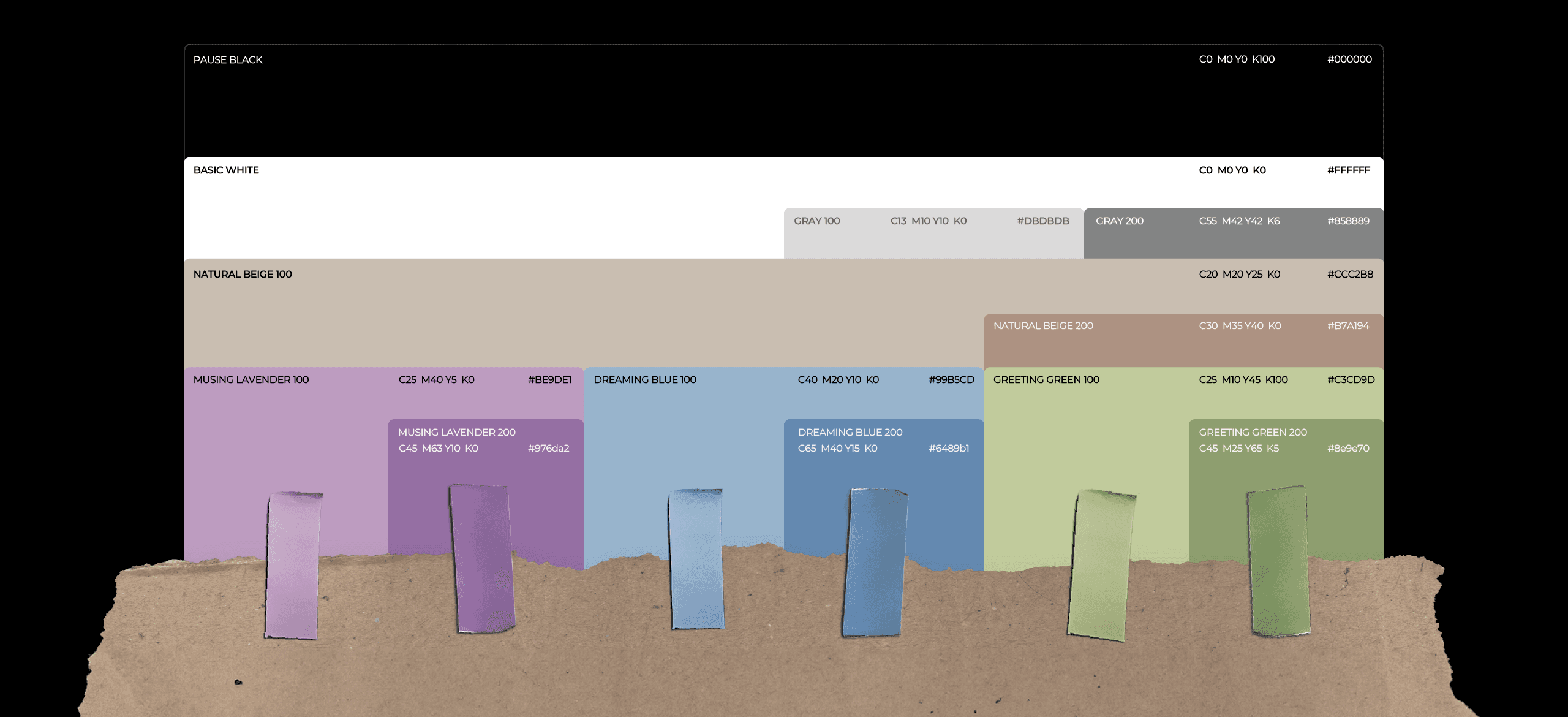
Task: Click the Pause Black swatch label
Action: [x=228, y=59]
